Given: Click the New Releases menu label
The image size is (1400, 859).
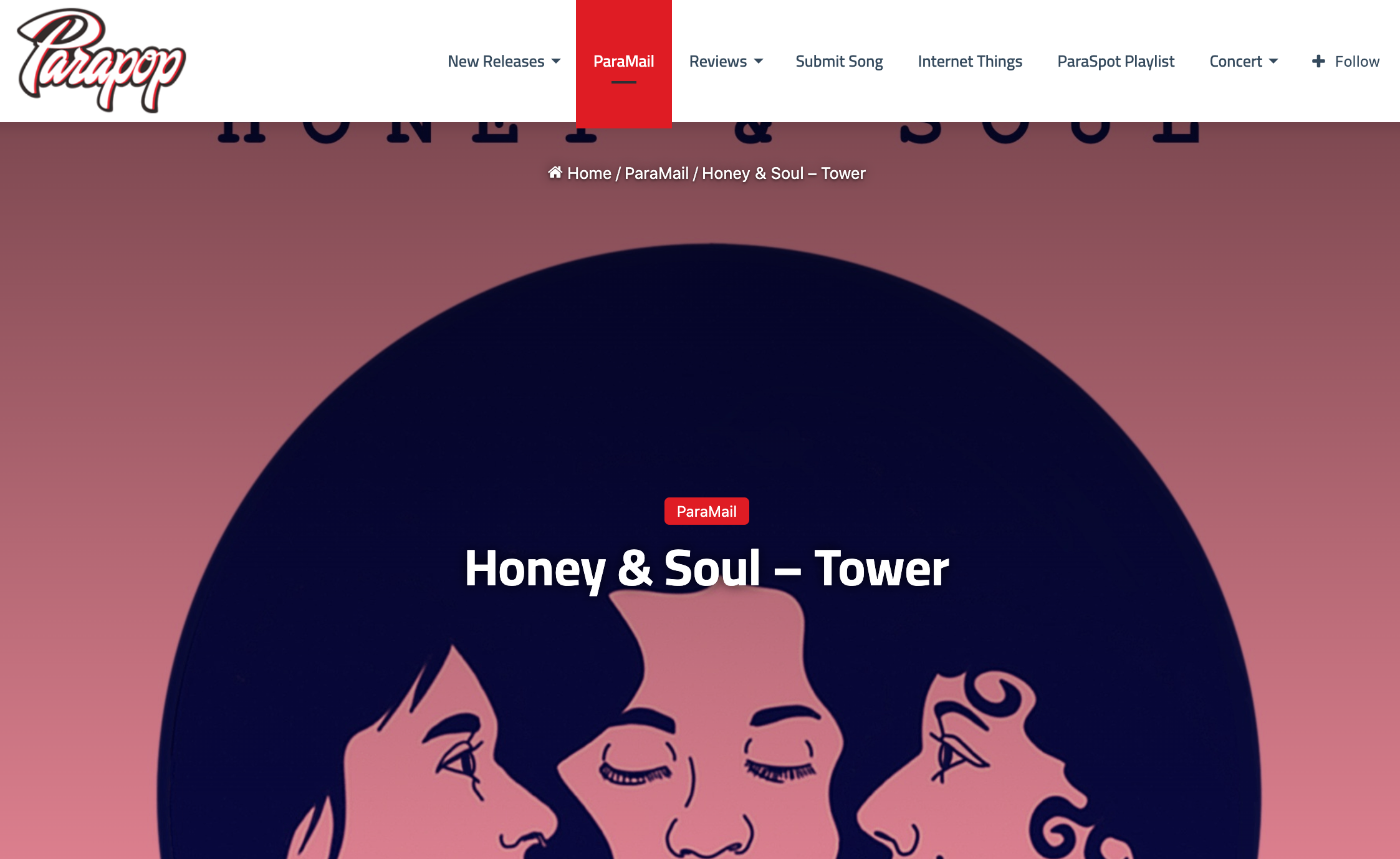Looking at the screenshot, I should (x=496, y=61).
